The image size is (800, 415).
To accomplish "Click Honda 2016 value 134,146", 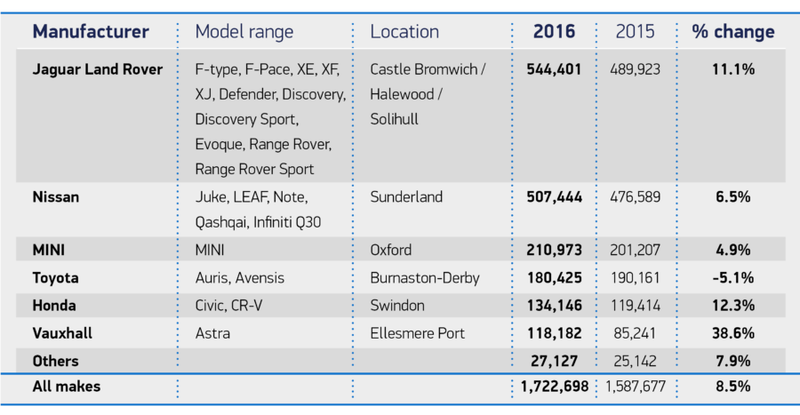I will click(554, 306).
